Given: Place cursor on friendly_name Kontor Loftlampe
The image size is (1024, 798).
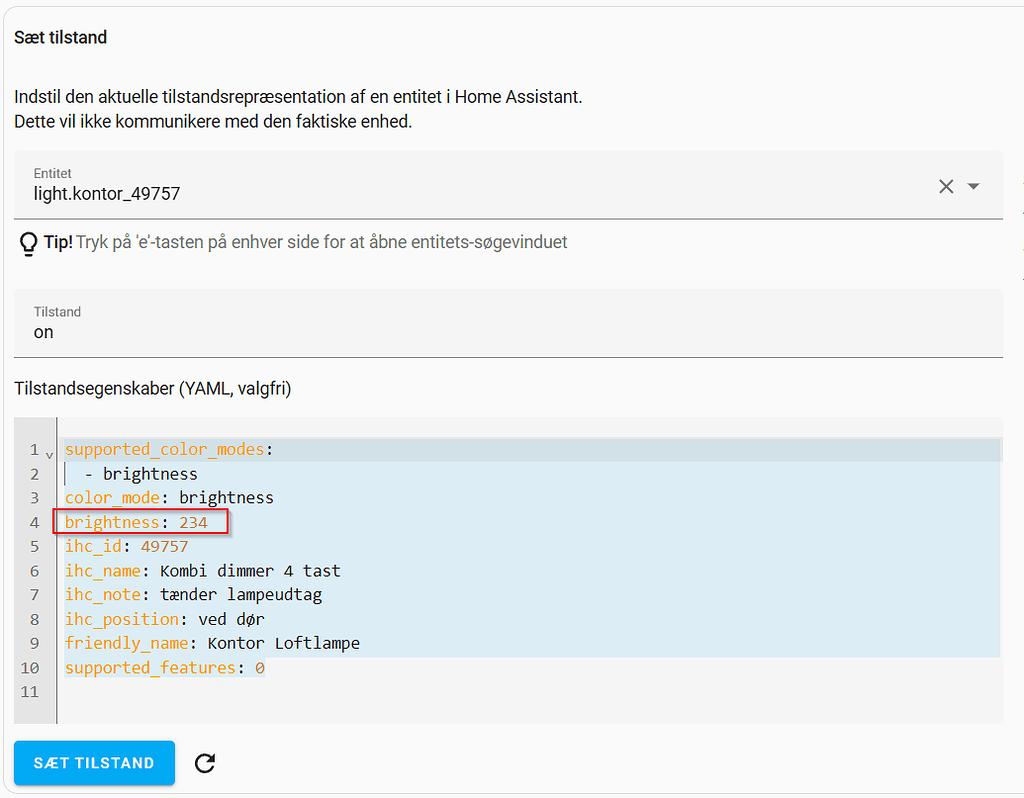Looking at the screenshot, I should [212, 643].
